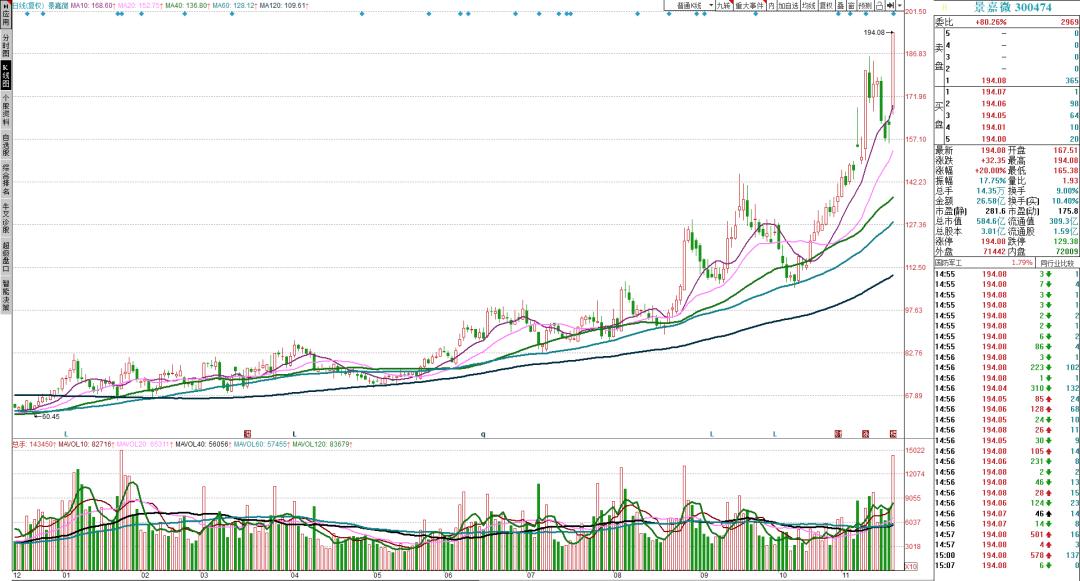
Task: Click the 窗 window layout icon
Action: [851, 5]
